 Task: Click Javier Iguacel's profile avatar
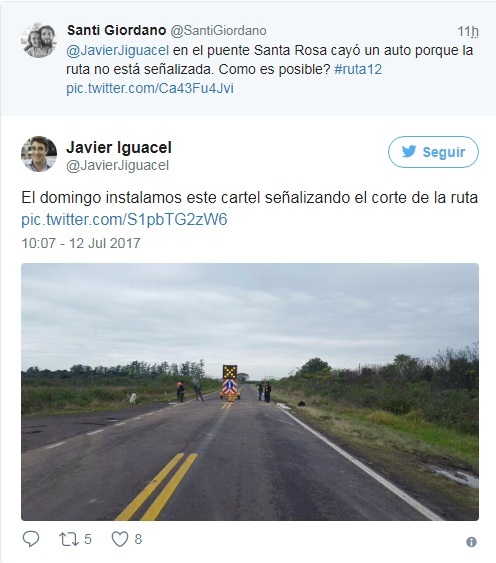tap(39, 154)
